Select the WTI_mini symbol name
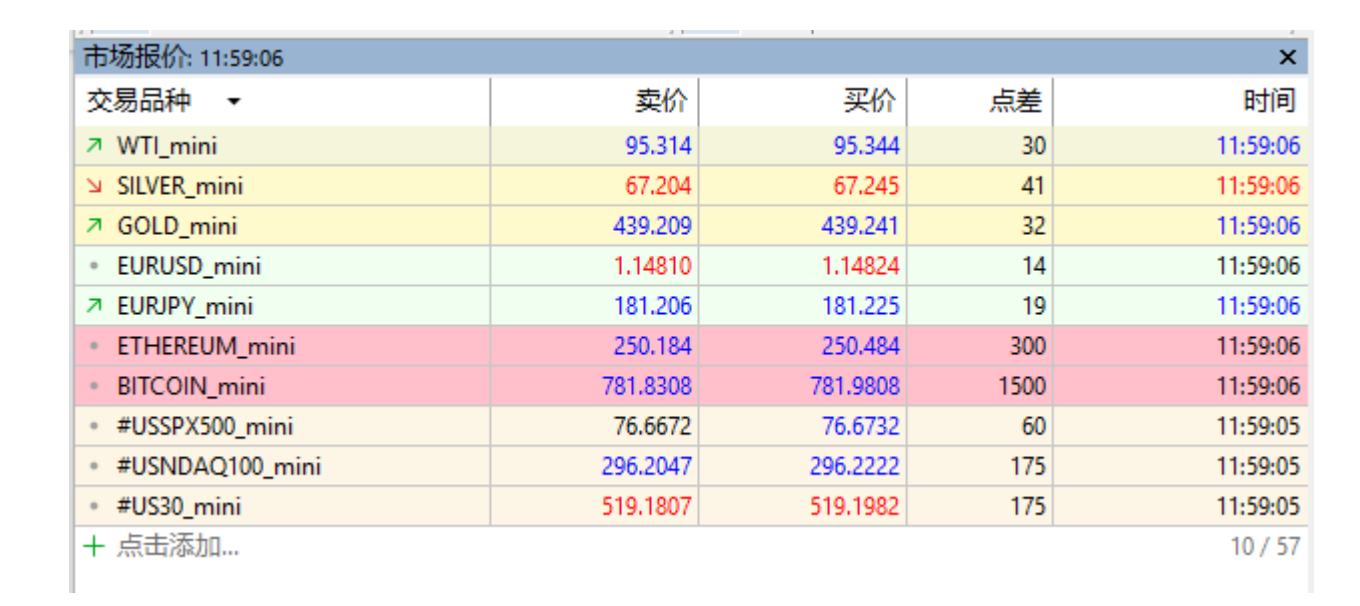The image size is (1360, 606). (167, 146)
